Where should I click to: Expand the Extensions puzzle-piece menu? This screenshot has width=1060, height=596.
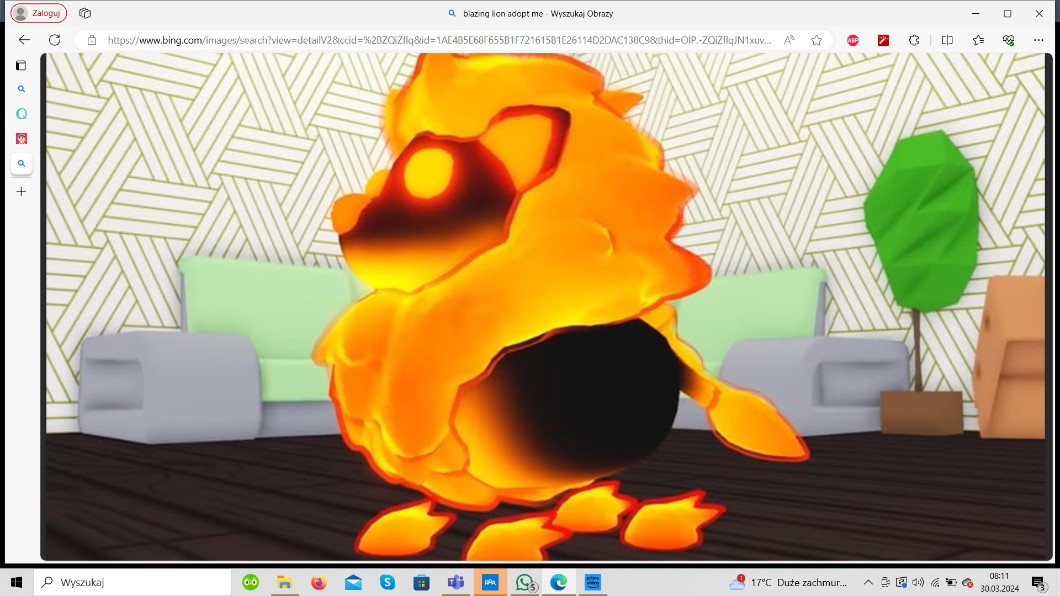coord(914,40)
